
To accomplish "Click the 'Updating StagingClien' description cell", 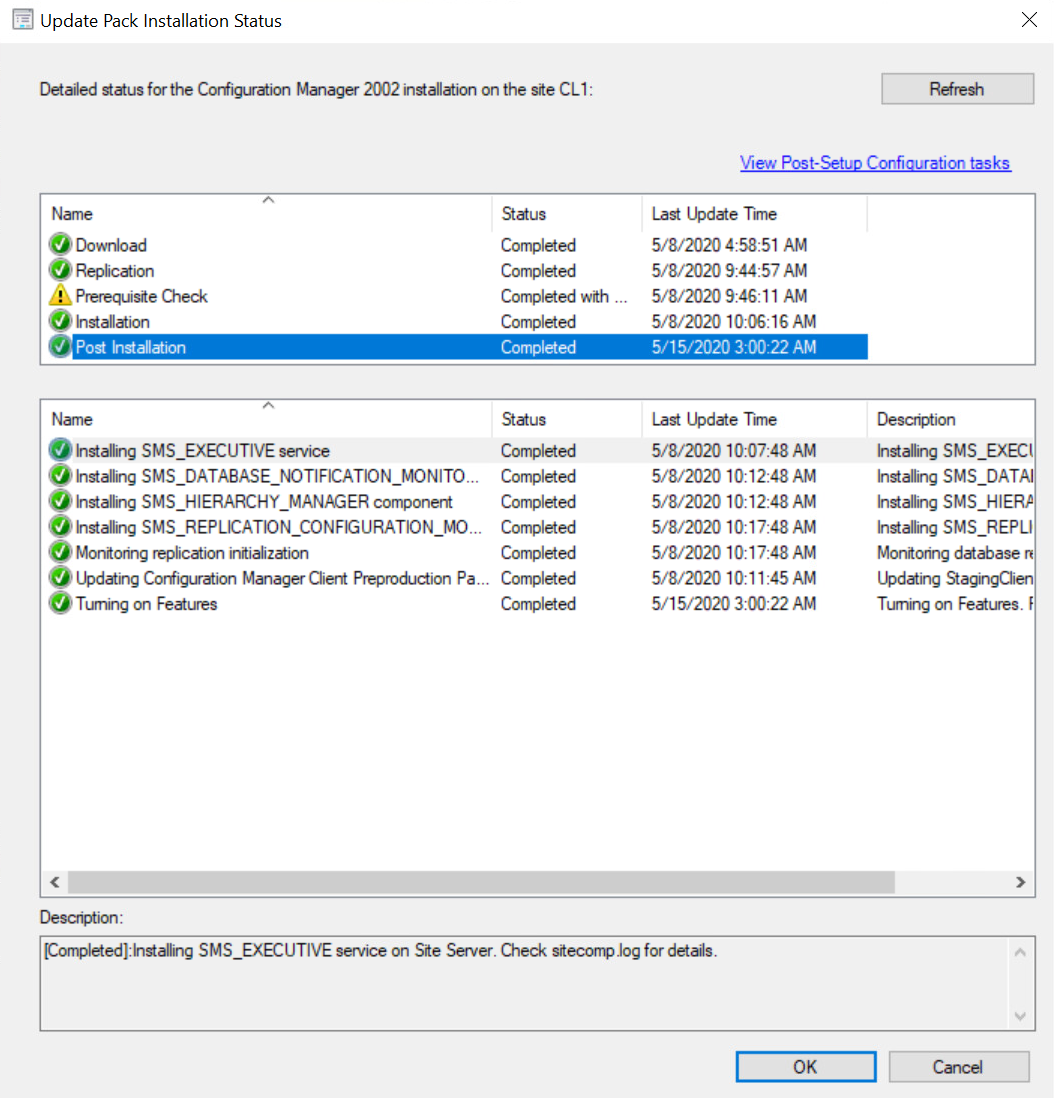I will coord(955,578).
